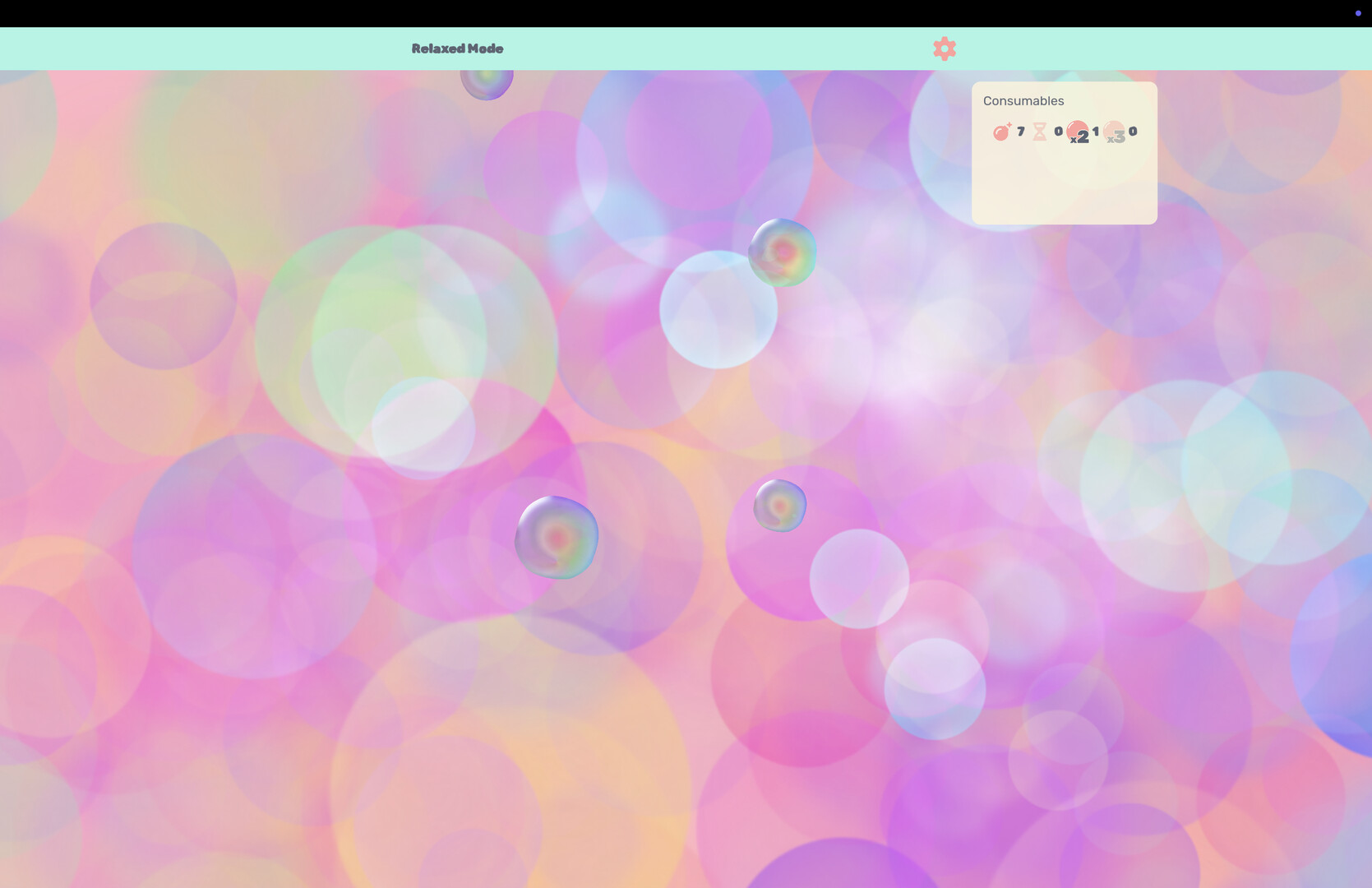Click the hourglass count "0"
1372x888 pixels.
click(1058, 132)
